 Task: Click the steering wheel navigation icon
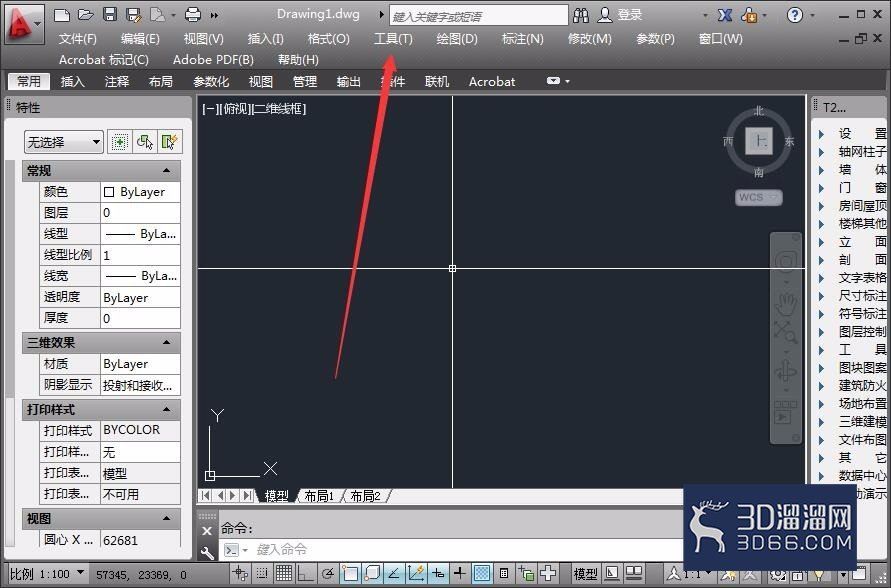786,261
